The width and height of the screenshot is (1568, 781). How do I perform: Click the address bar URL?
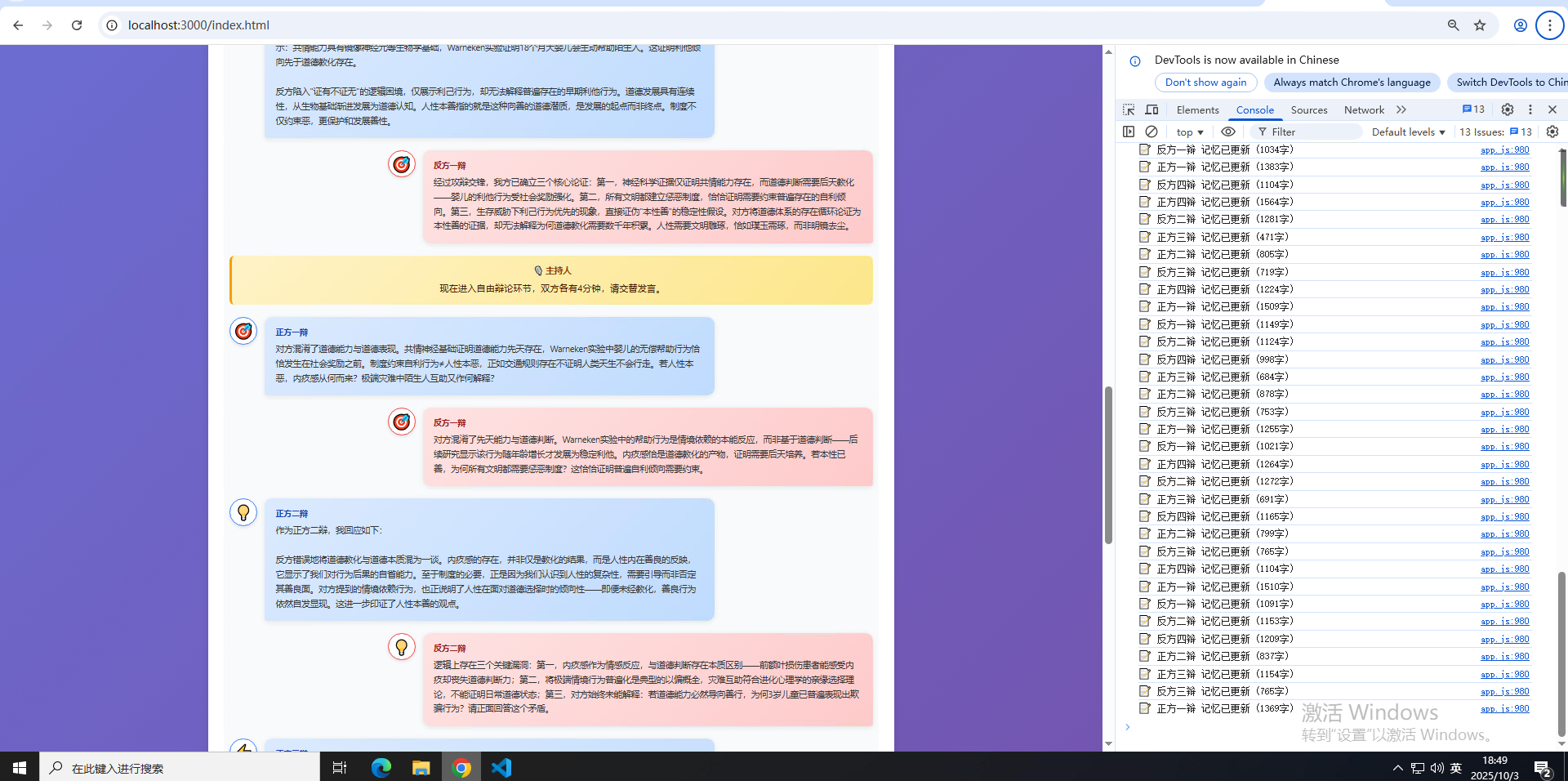pos(198,25)
